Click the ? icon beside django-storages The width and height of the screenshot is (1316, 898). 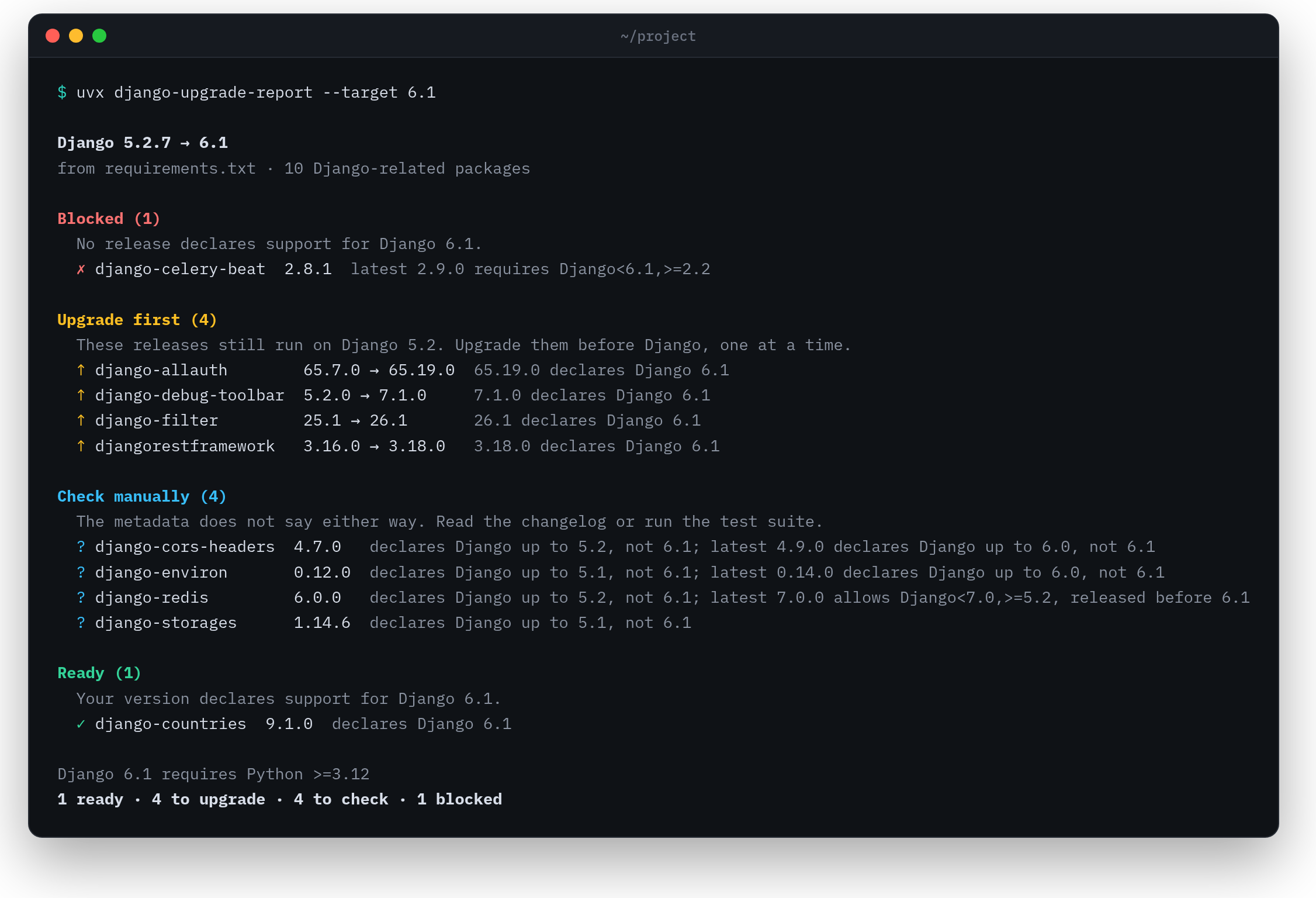81,623
